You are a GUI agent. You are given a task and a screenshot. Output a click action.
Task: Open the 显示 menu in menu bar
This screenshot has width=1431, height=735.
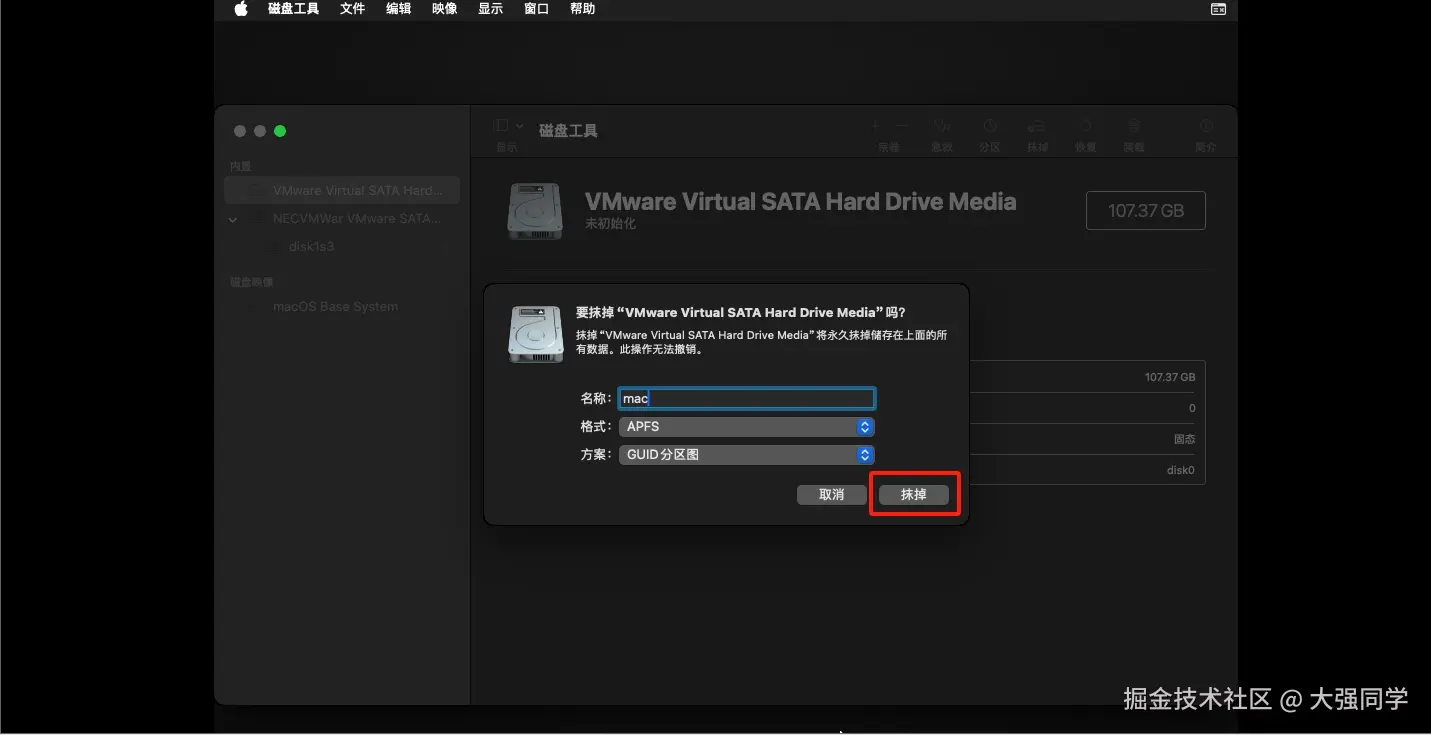490,9
